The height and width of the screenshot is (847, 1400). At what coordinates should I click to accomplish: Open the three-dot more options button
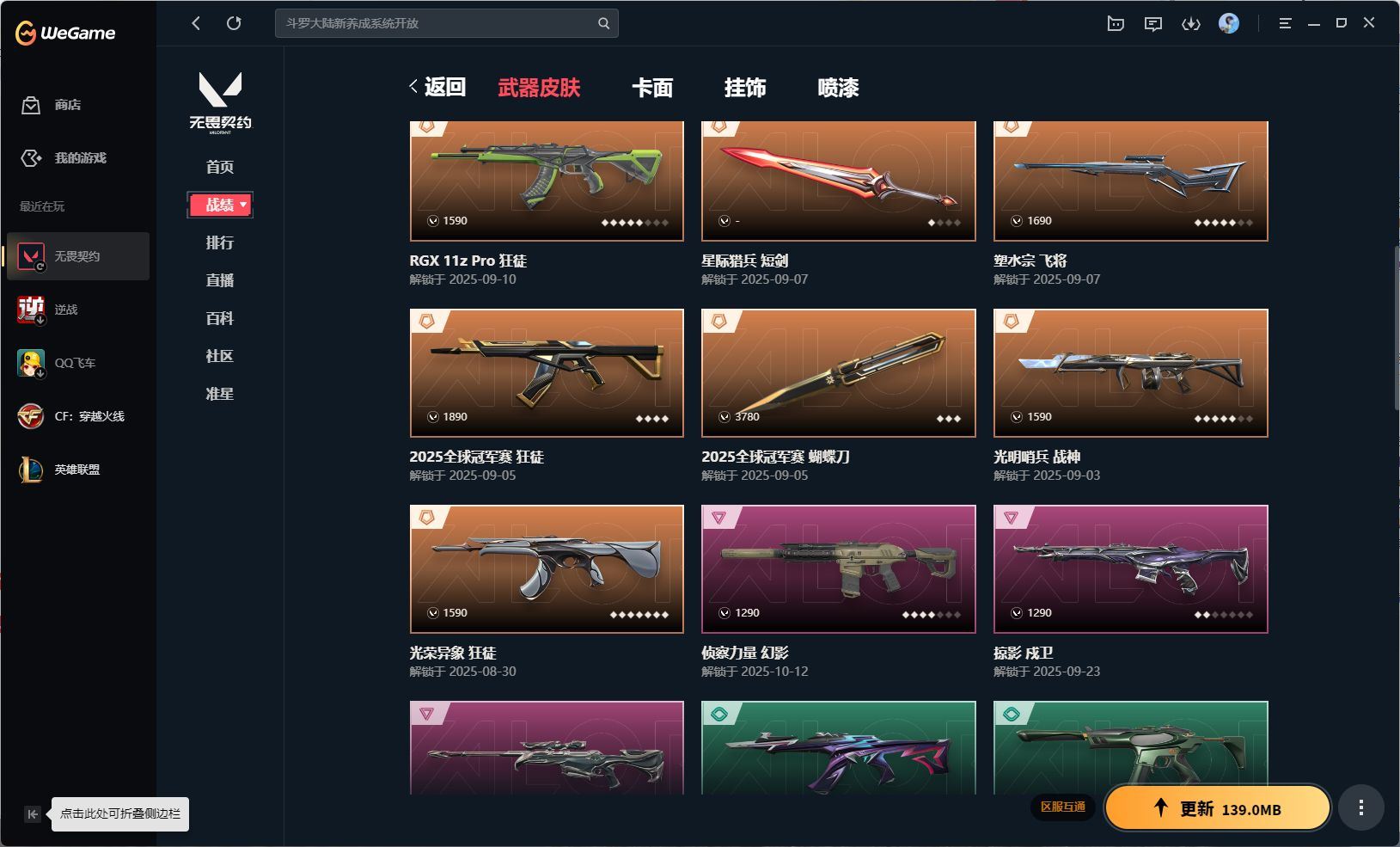click(1360, 807)
